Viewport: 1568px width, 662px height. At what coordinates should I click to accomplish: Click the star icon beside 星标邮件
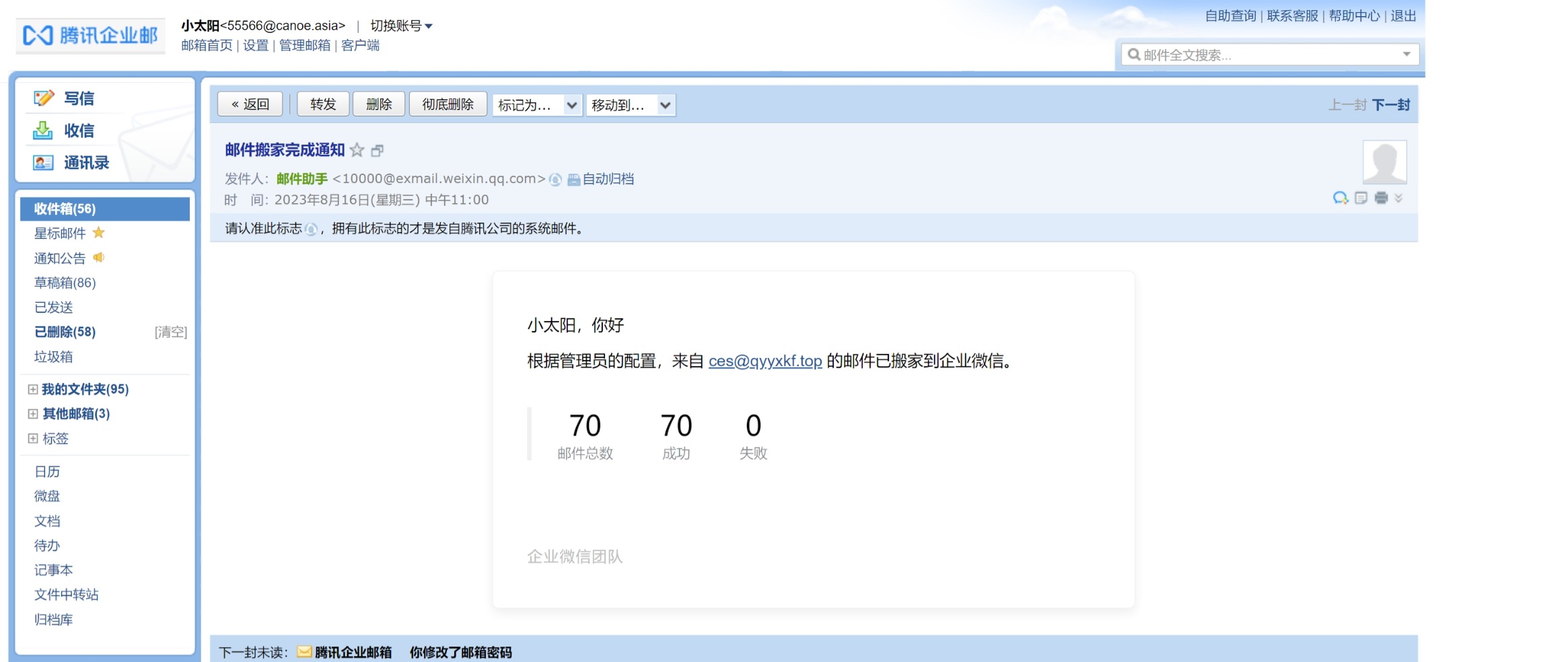tap(99, 233)
